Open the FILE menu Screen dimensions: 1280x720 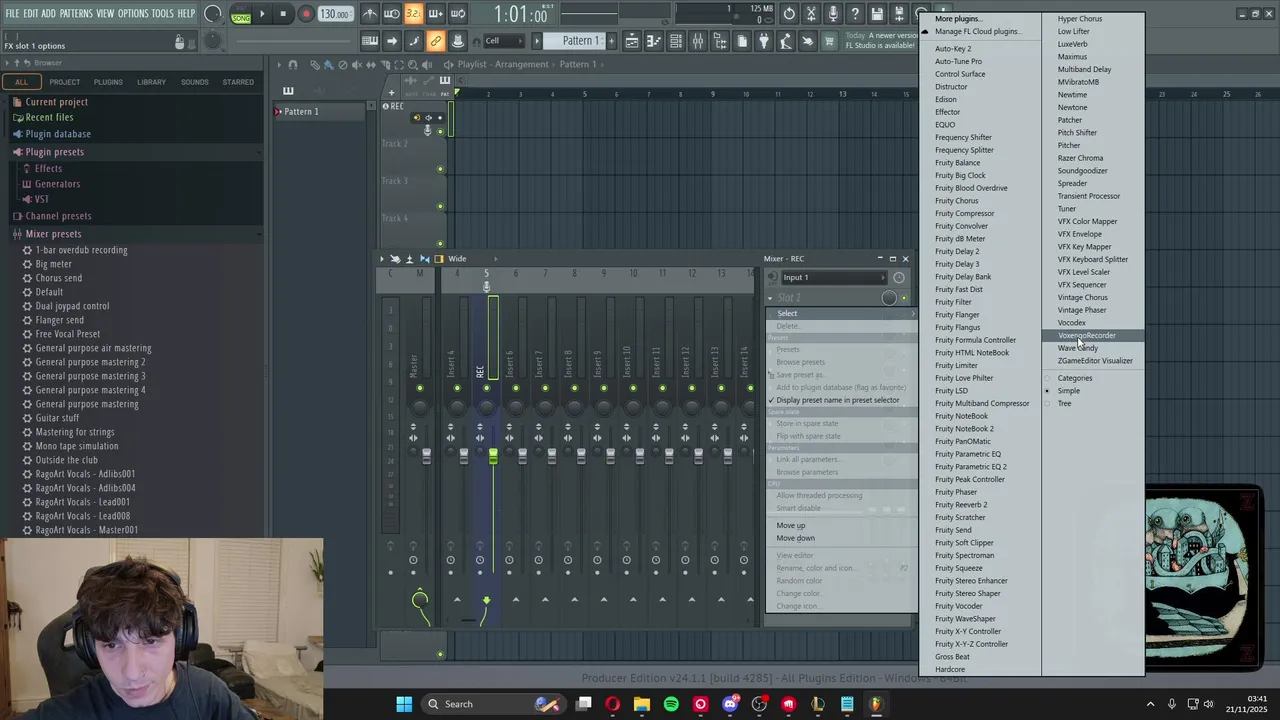[x=13, y=13]
